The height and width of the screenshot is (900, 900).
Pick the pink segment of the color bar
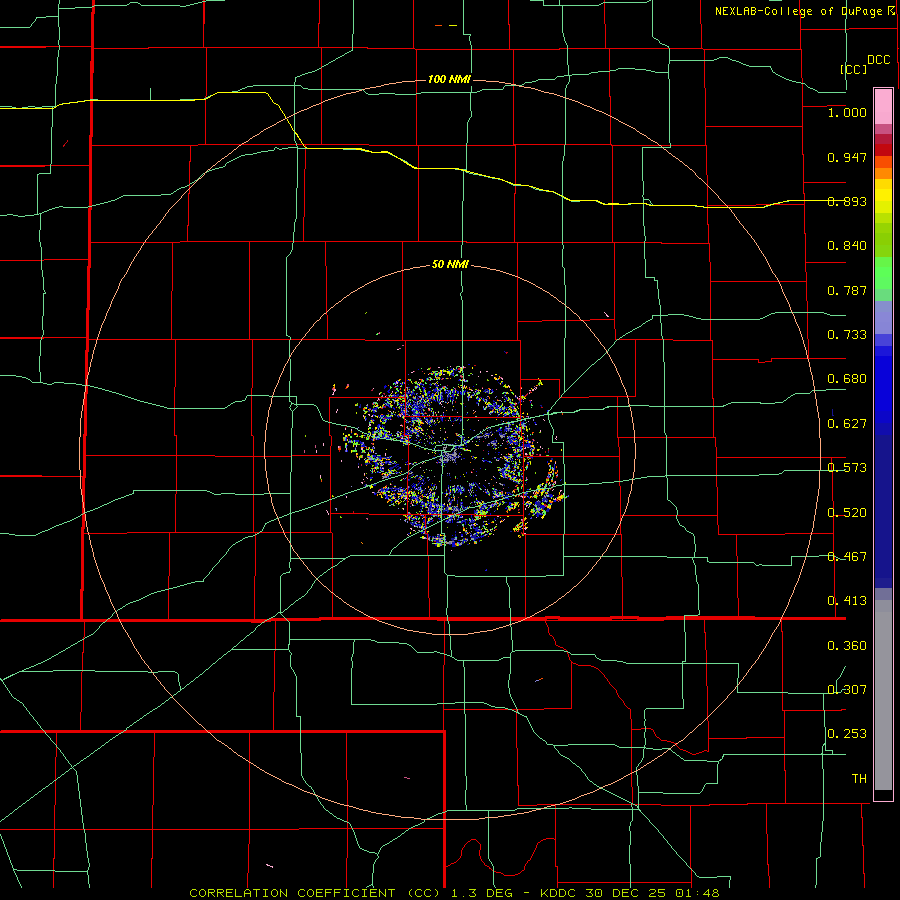(883, 107)
